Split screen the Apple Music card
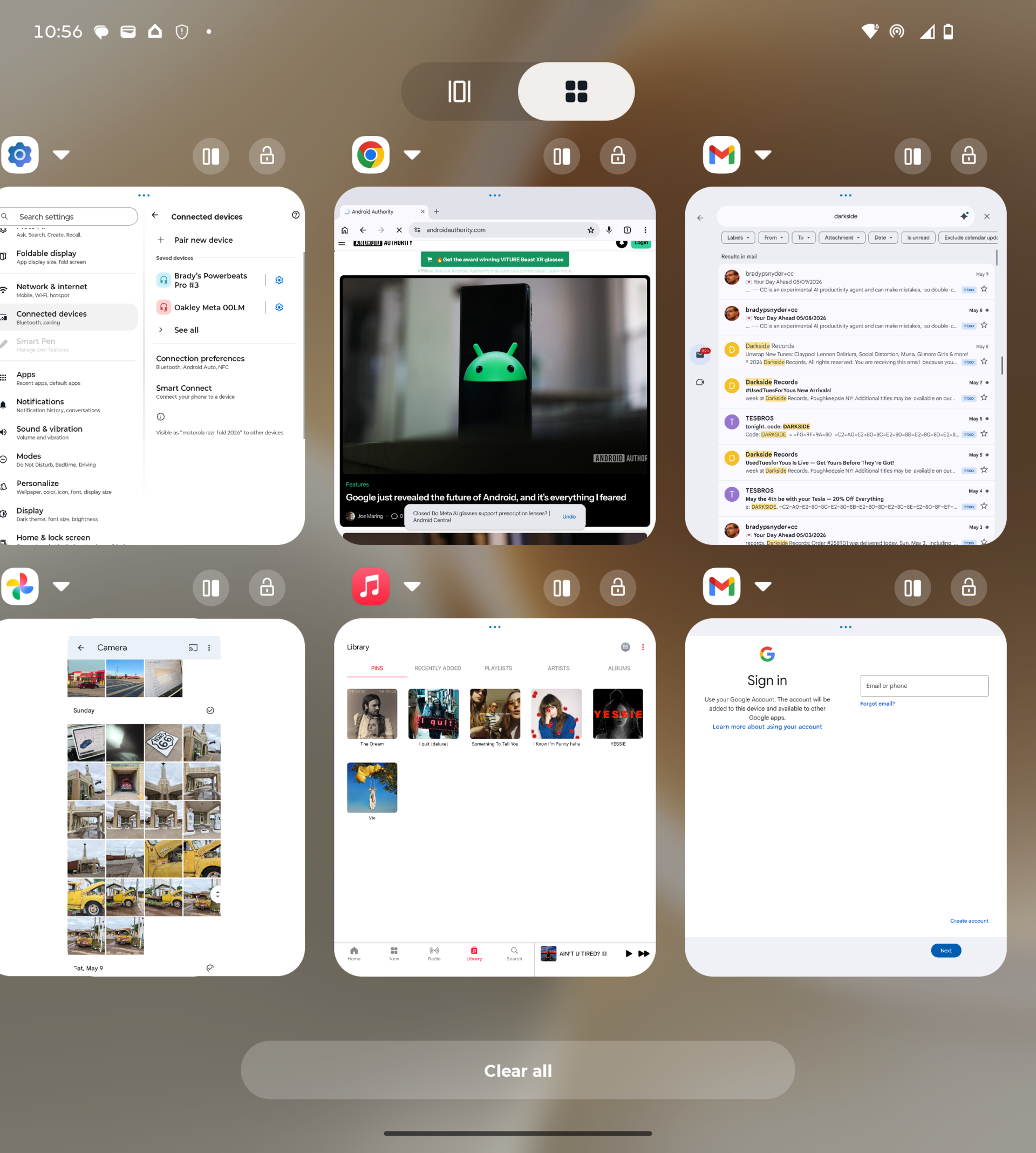 click(562, 588)
